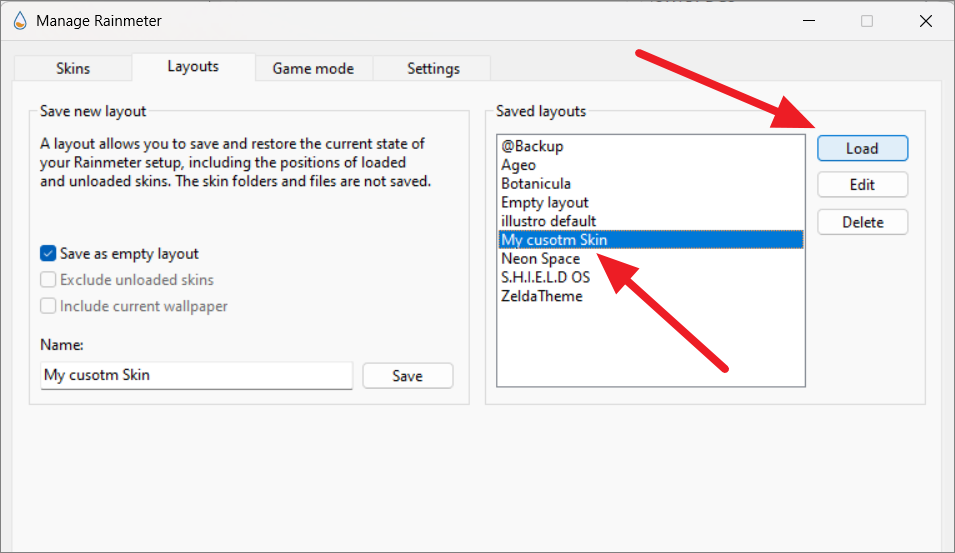The width and height of the screenshot is (955, 553).
Task: Load the selected layout
Action: coord(862,148)
